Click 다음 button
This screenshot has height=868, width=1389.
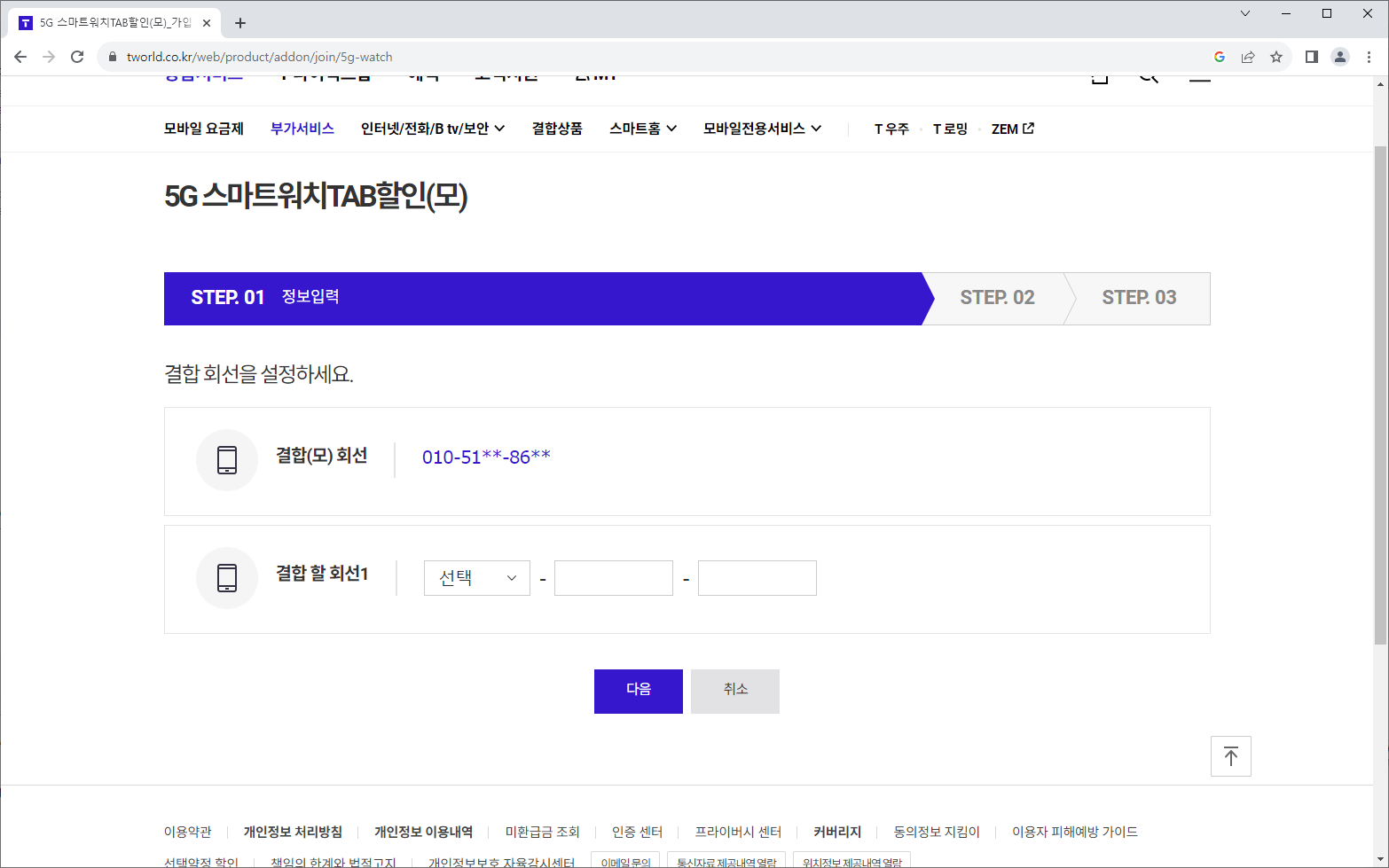639,692
